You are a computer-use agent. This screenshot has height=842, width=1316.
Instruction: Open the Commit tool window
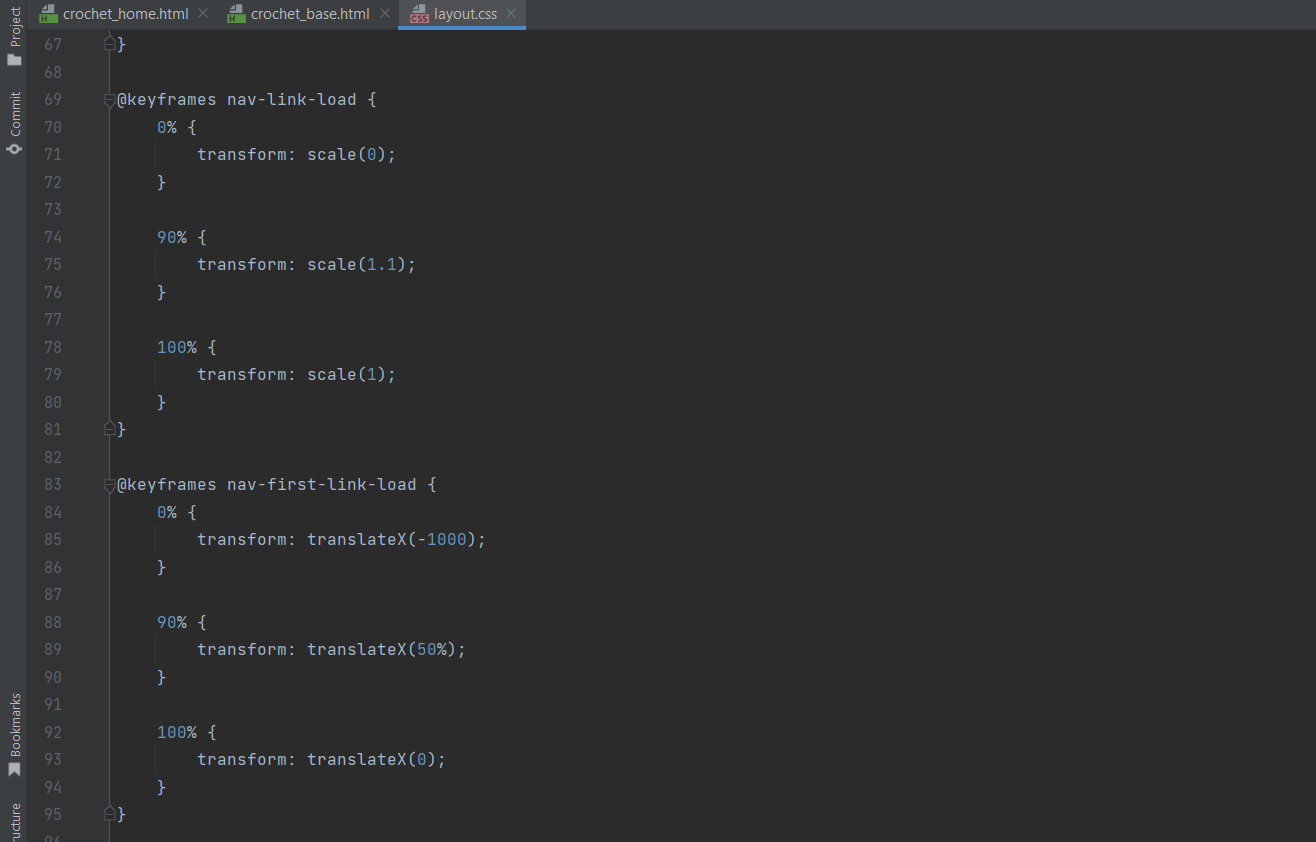14,123
